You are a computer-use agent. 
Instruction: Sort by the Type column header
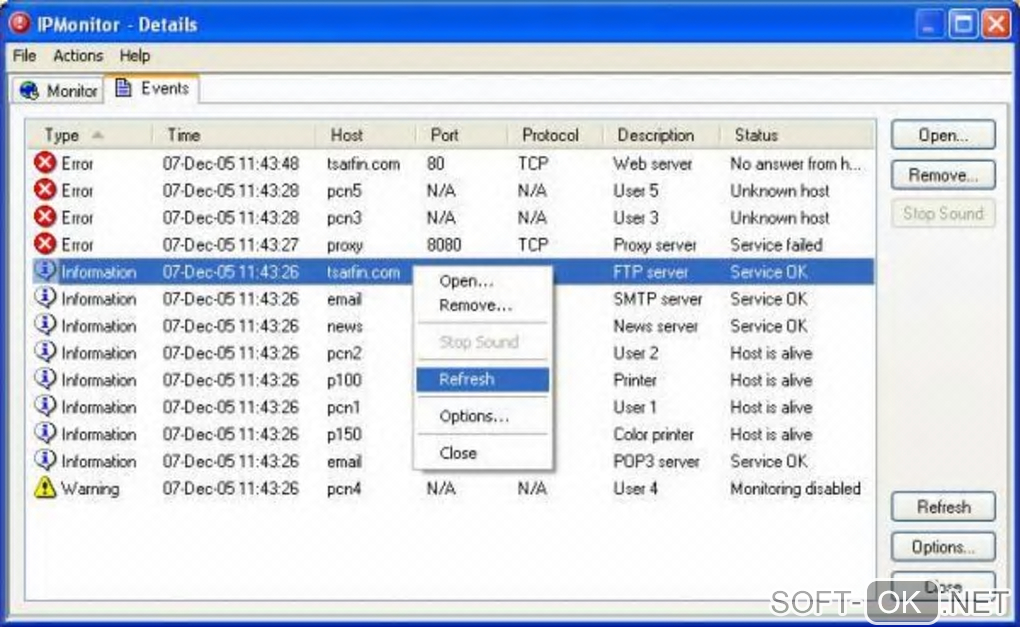tap(90, 135)
